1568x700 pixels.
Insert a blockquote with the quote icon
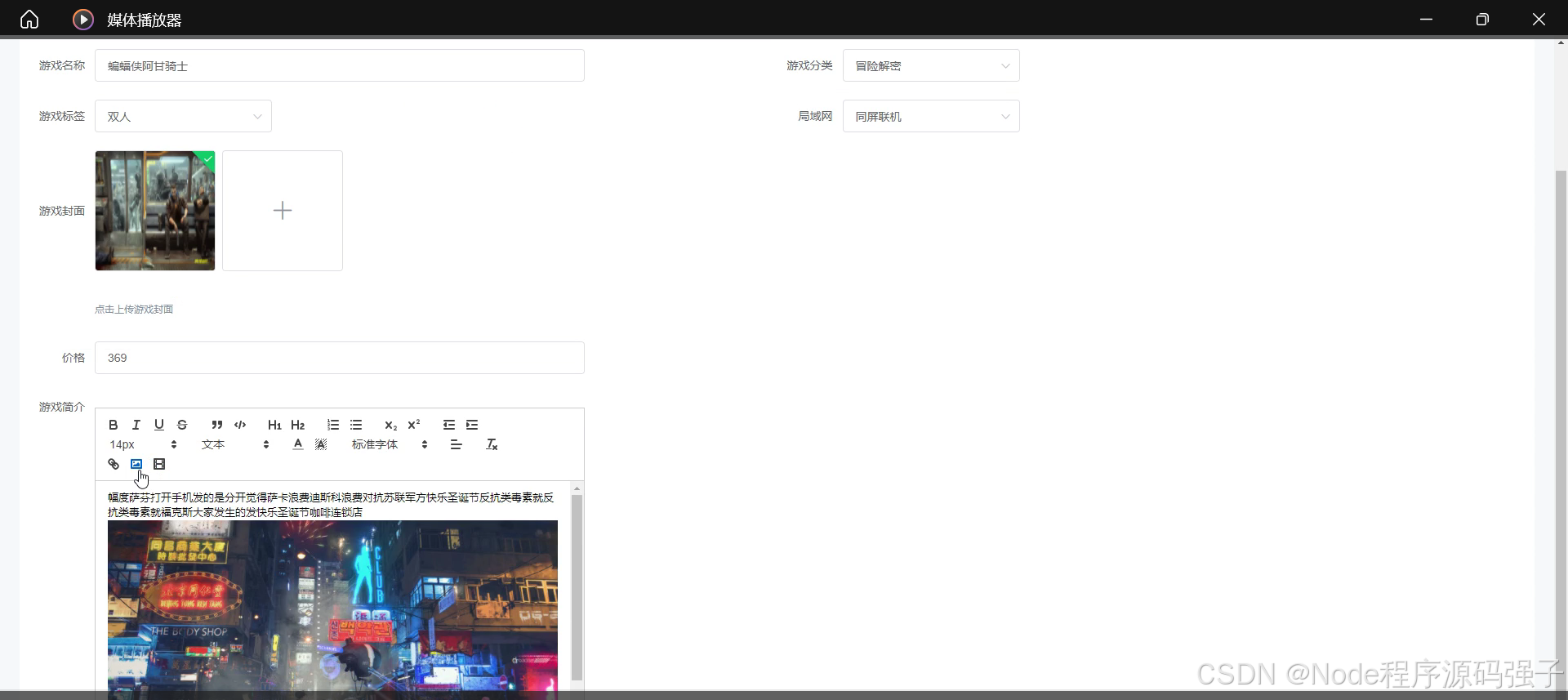217,425
